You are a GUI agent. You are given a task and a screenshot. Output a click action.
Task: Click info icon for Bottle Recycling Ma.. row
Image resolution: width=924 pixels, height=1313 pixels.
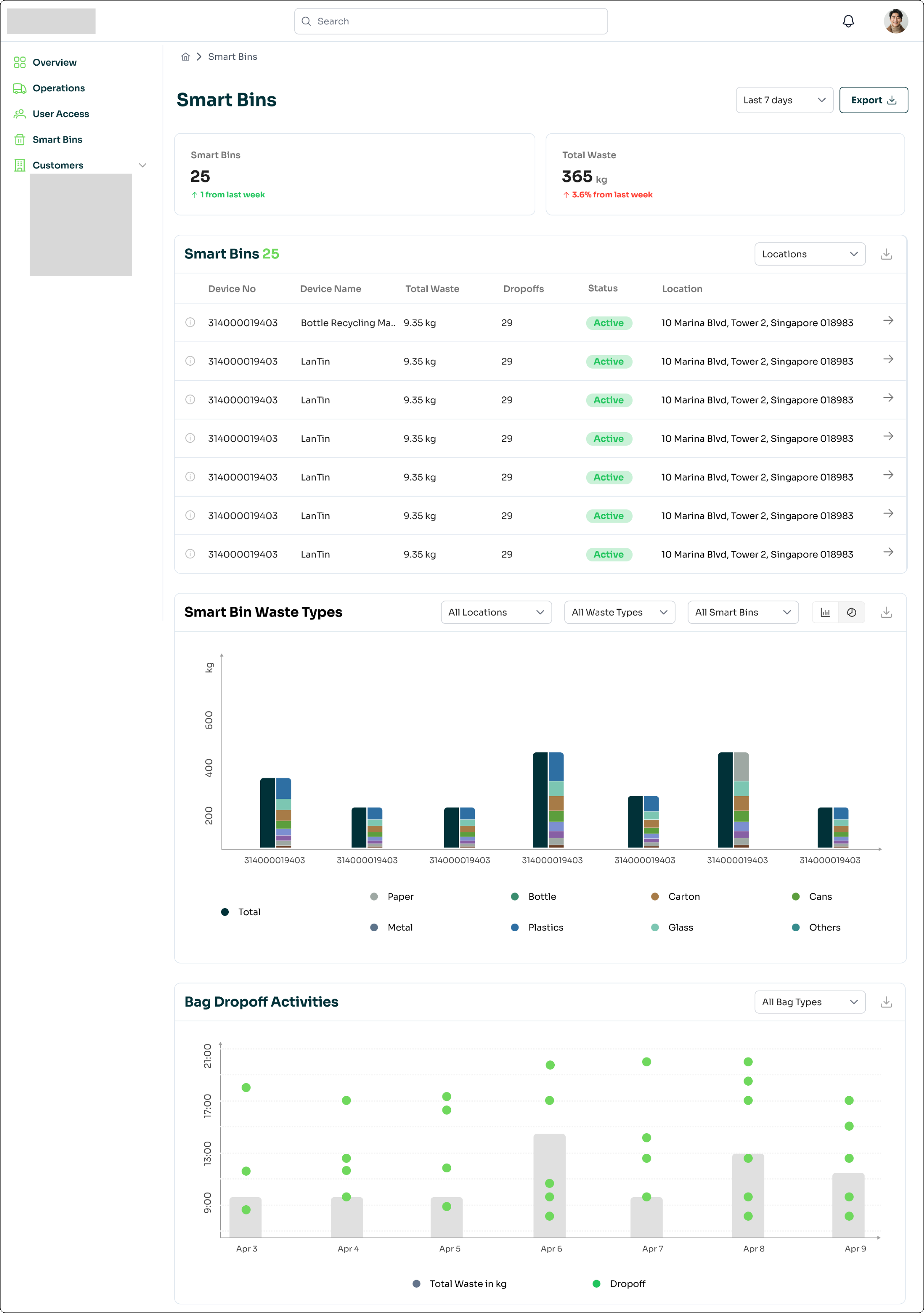point(190,323)
